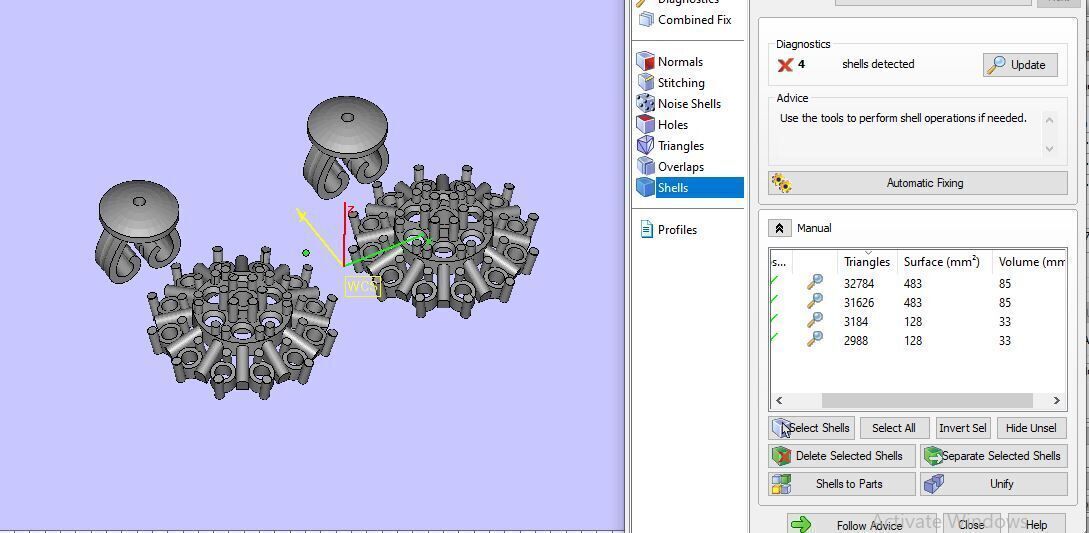Delete Selected Shells

tap(842, 456)
